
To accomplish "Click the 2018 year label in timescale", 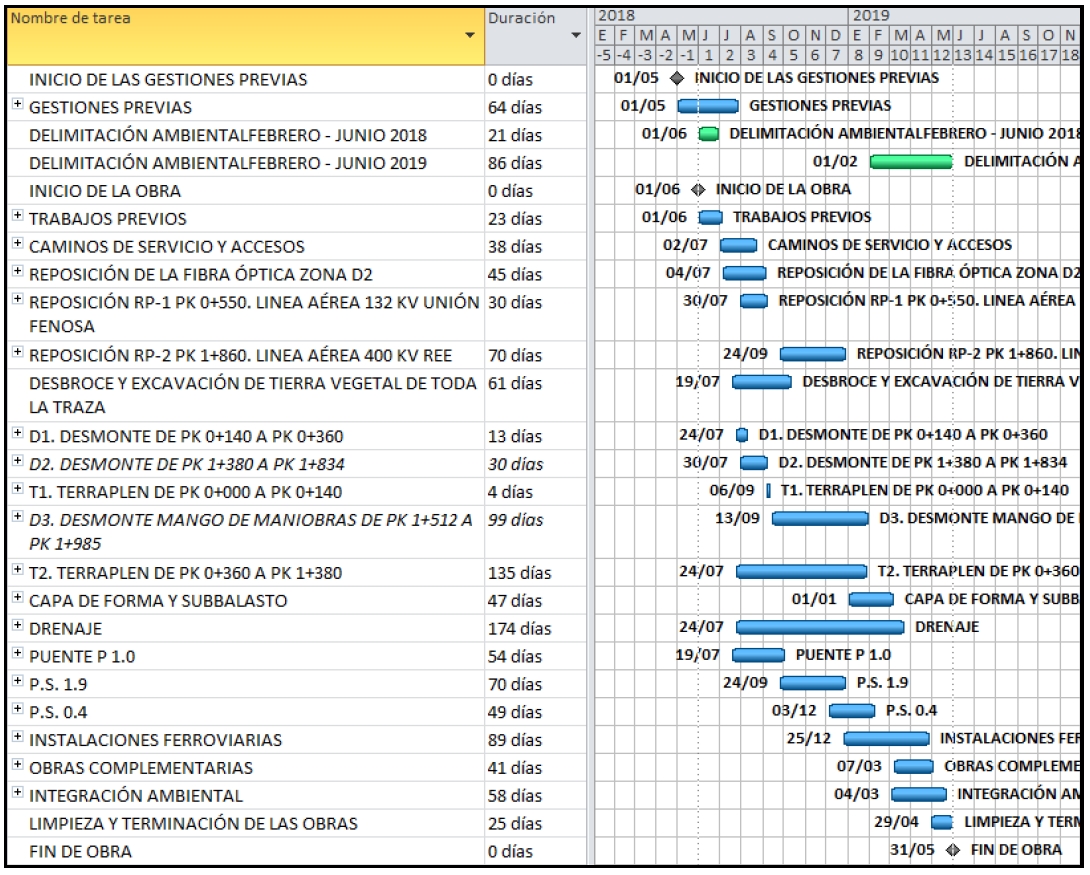I will click(x=616, y=15).
